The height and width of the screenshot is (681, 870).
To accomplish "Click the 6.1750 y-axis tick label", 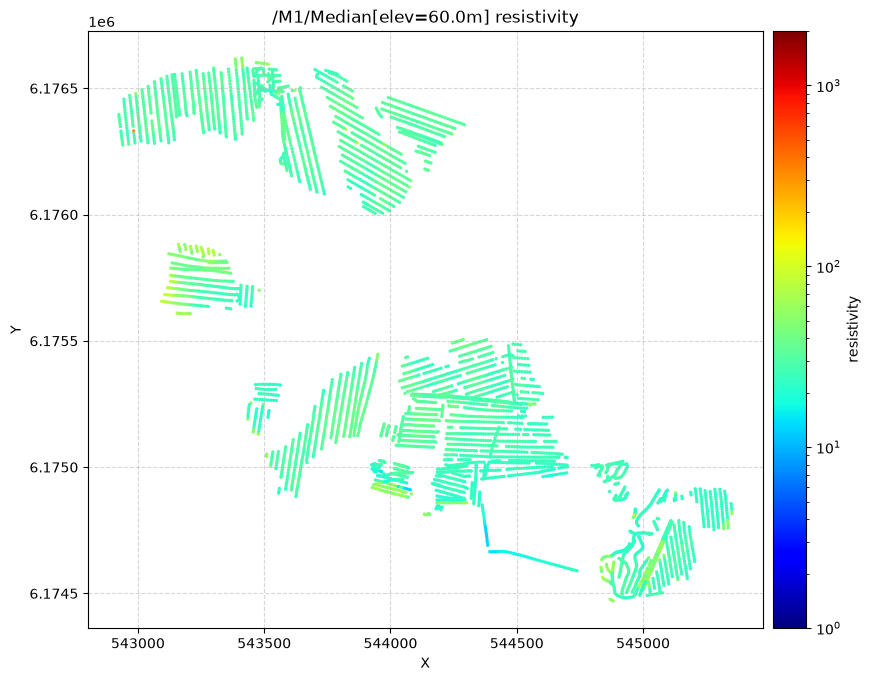I will pyautogui.click(x=54, y=468).
